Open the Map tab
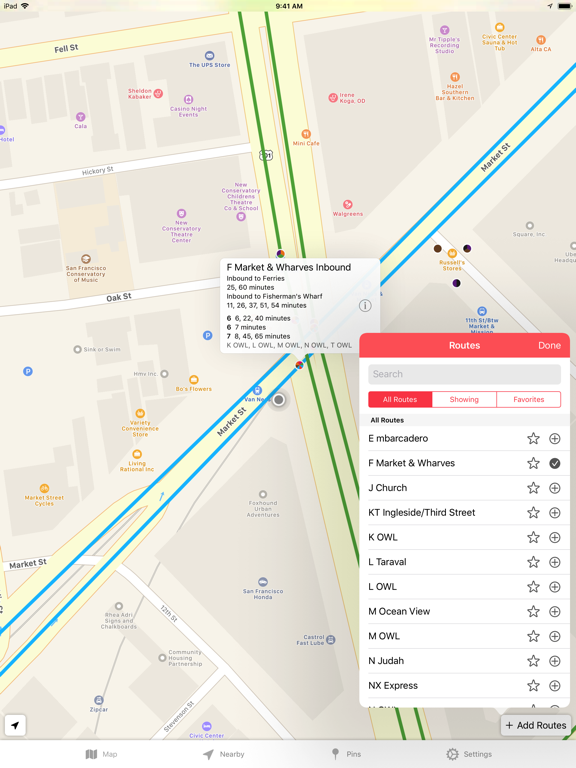This screenshot has height=768, width=576. tap(101, 754)
